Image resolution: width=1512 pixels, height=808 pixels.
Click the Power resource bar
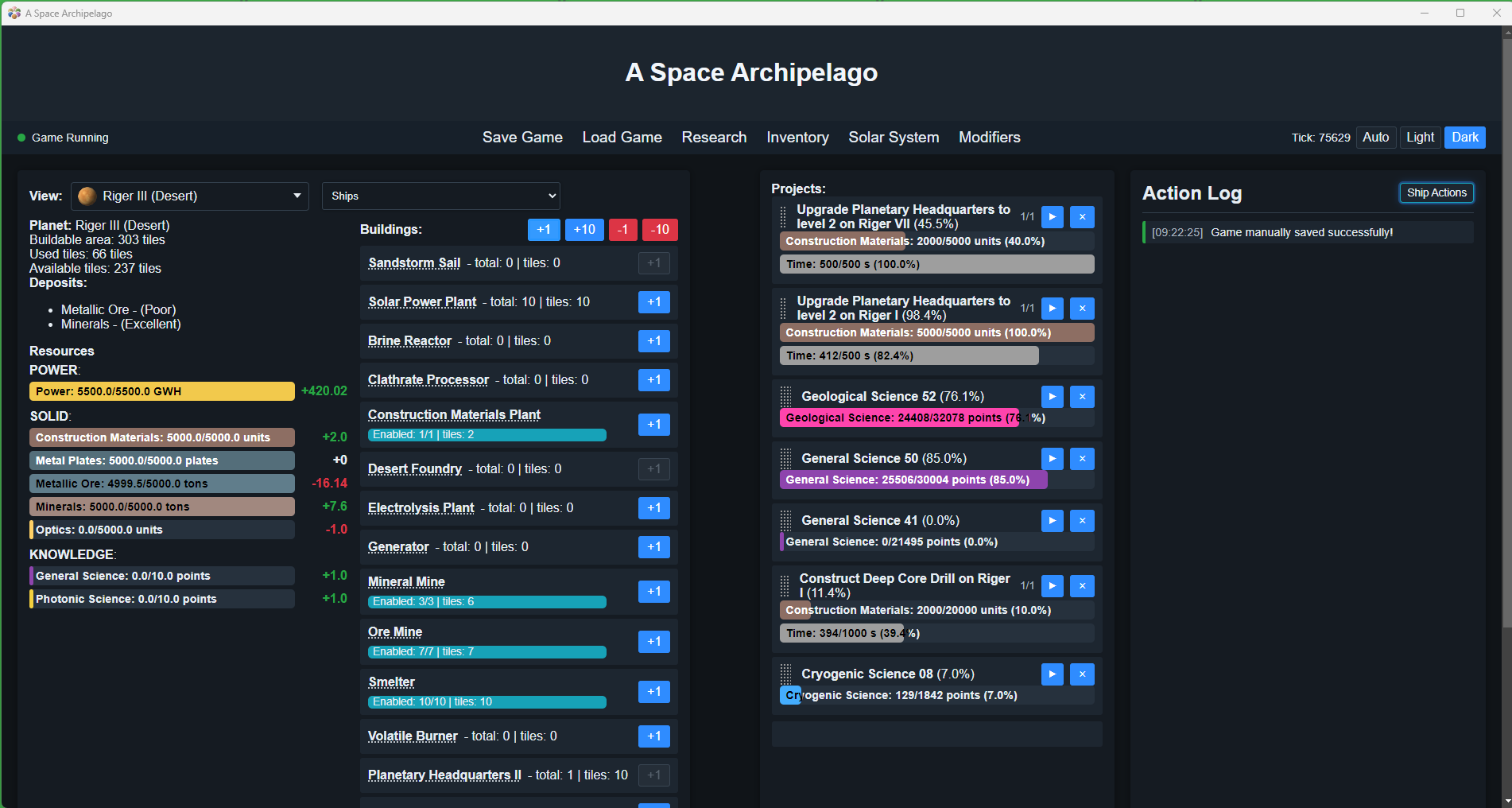click(x=162, y=391)
